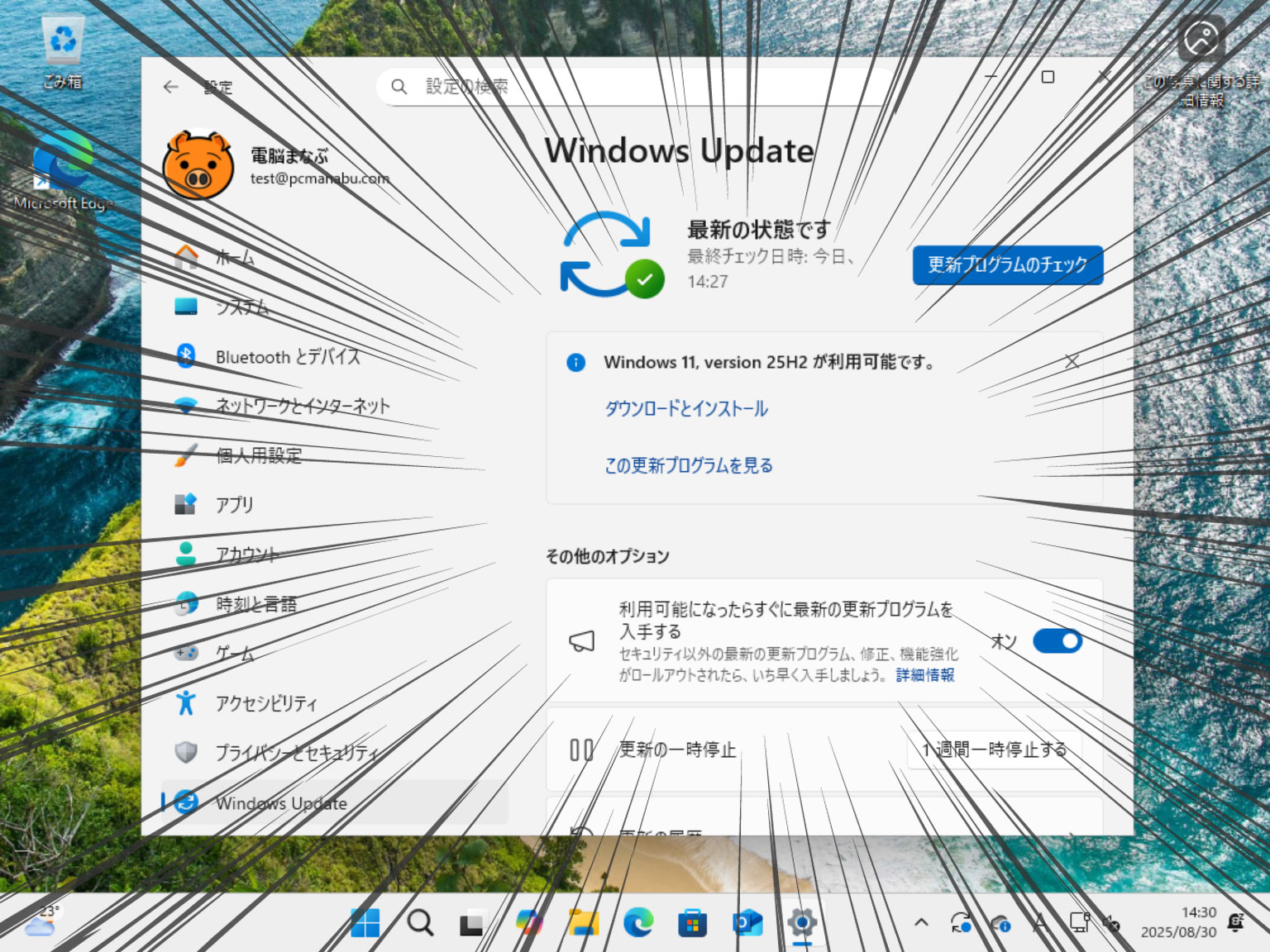Open Microsoft Store from the taskbar
This screenshot has height=952, width=1270.
pos(693,922)
